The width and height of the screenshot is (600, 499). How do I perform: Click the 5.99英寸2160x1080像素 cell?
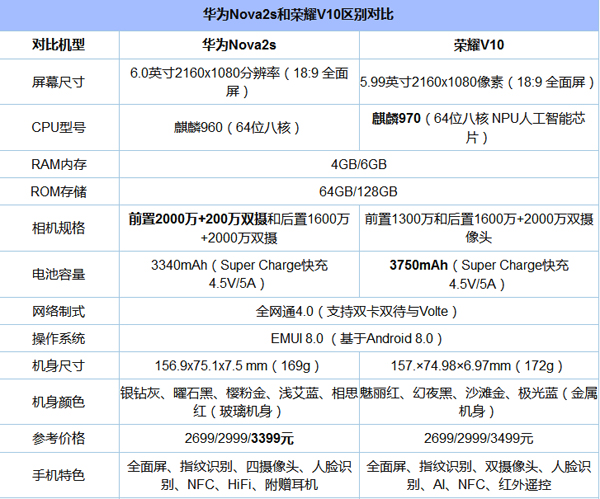(478, 82)
